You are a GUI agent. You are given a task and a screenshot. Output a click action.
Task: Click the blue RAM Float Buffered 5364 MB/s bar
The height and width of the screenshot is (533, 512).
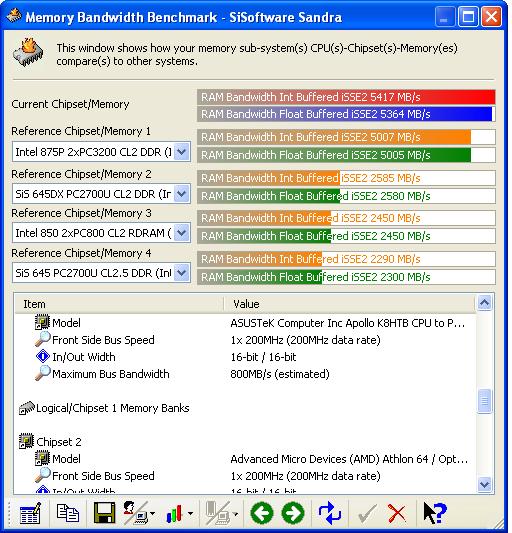coord(346,114)
